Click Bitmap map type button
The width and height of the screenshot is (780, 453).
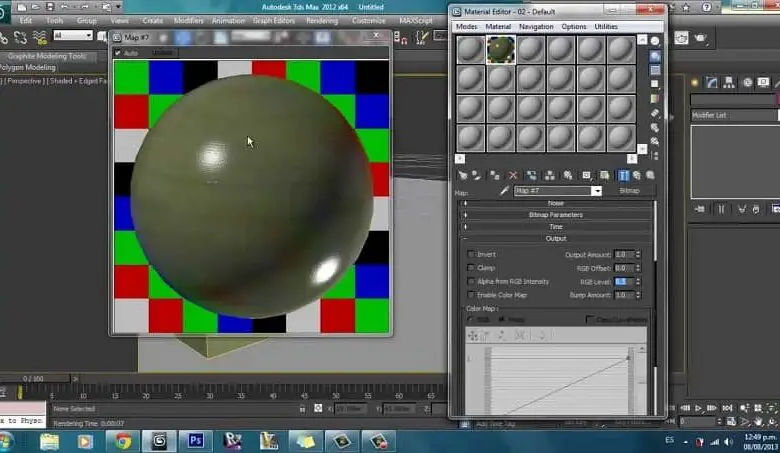(629, 191)
